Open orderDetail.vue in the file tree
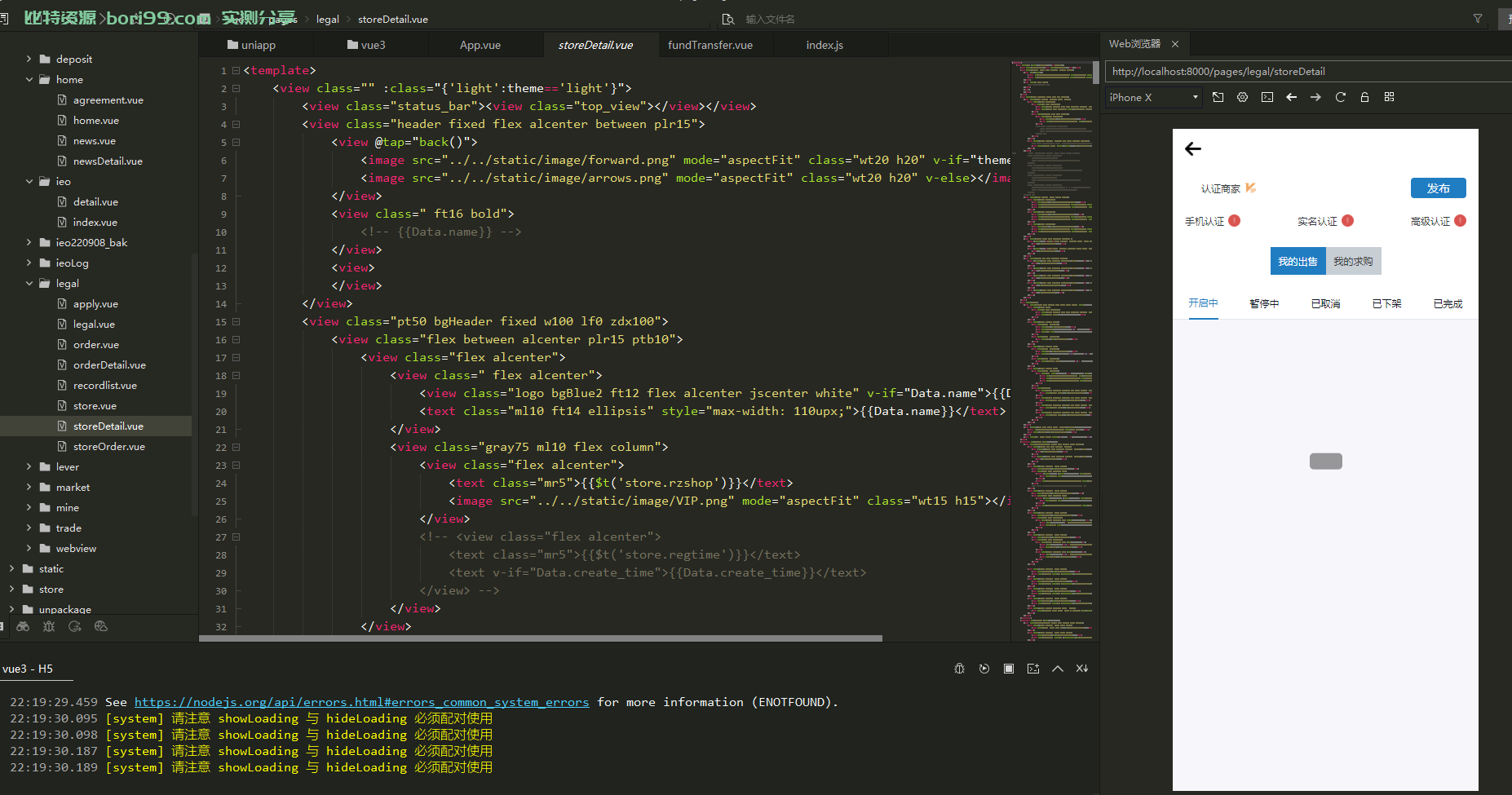The height and width of the screenshot is (795, 1512). [109, 364]
